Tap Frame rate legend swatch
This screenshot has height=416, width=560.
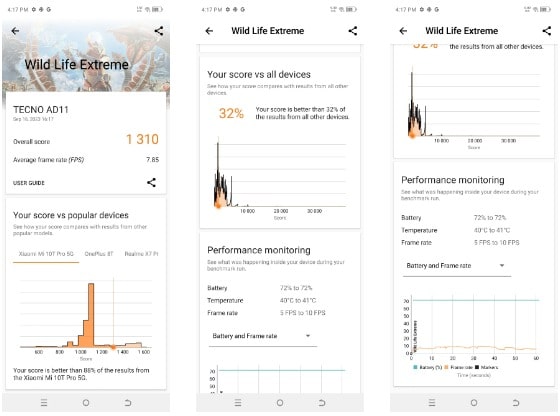coord(446,367)
